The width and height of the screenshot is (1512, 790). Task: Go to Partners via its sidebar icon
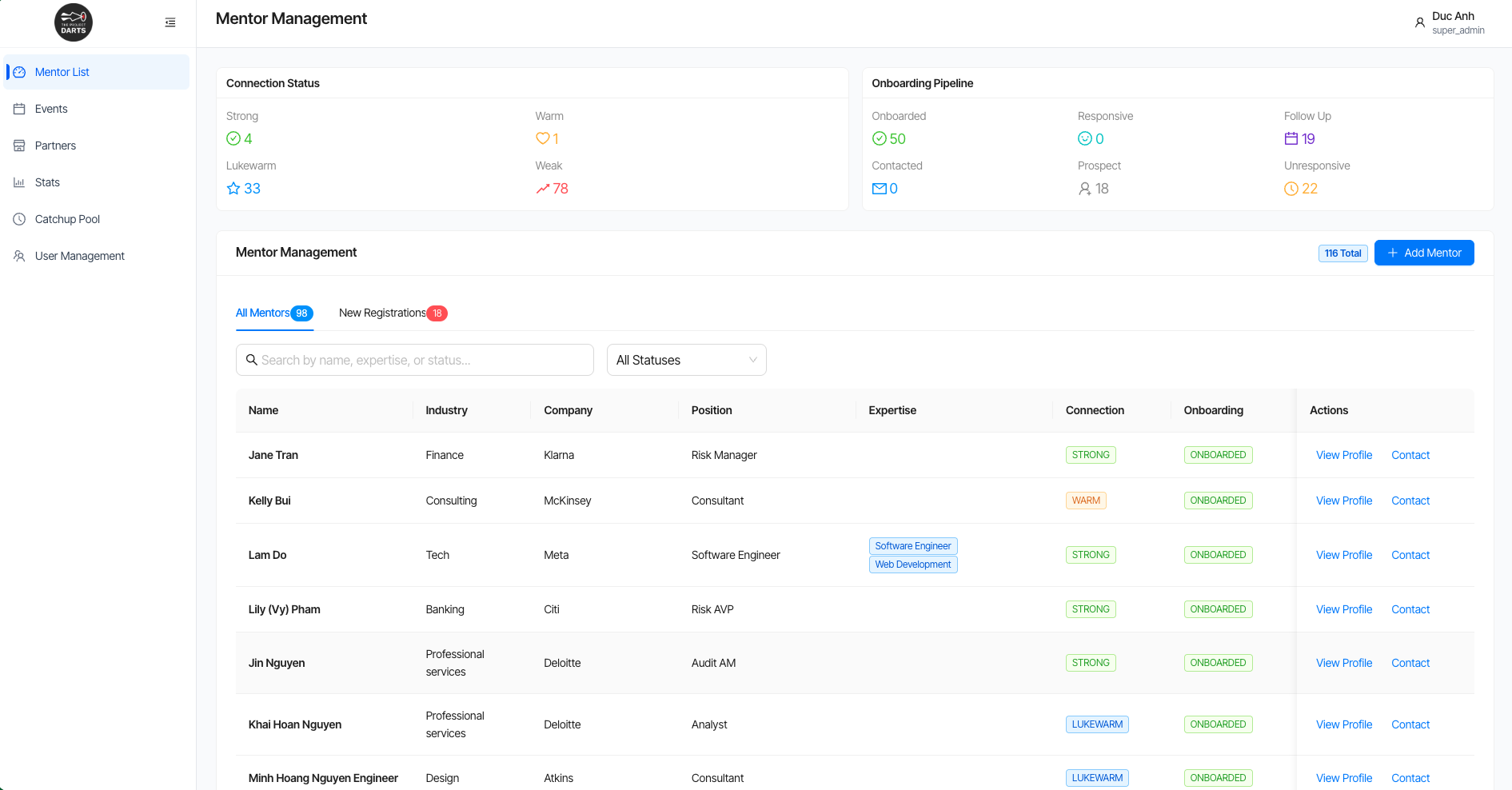click(x=19, y=146)
